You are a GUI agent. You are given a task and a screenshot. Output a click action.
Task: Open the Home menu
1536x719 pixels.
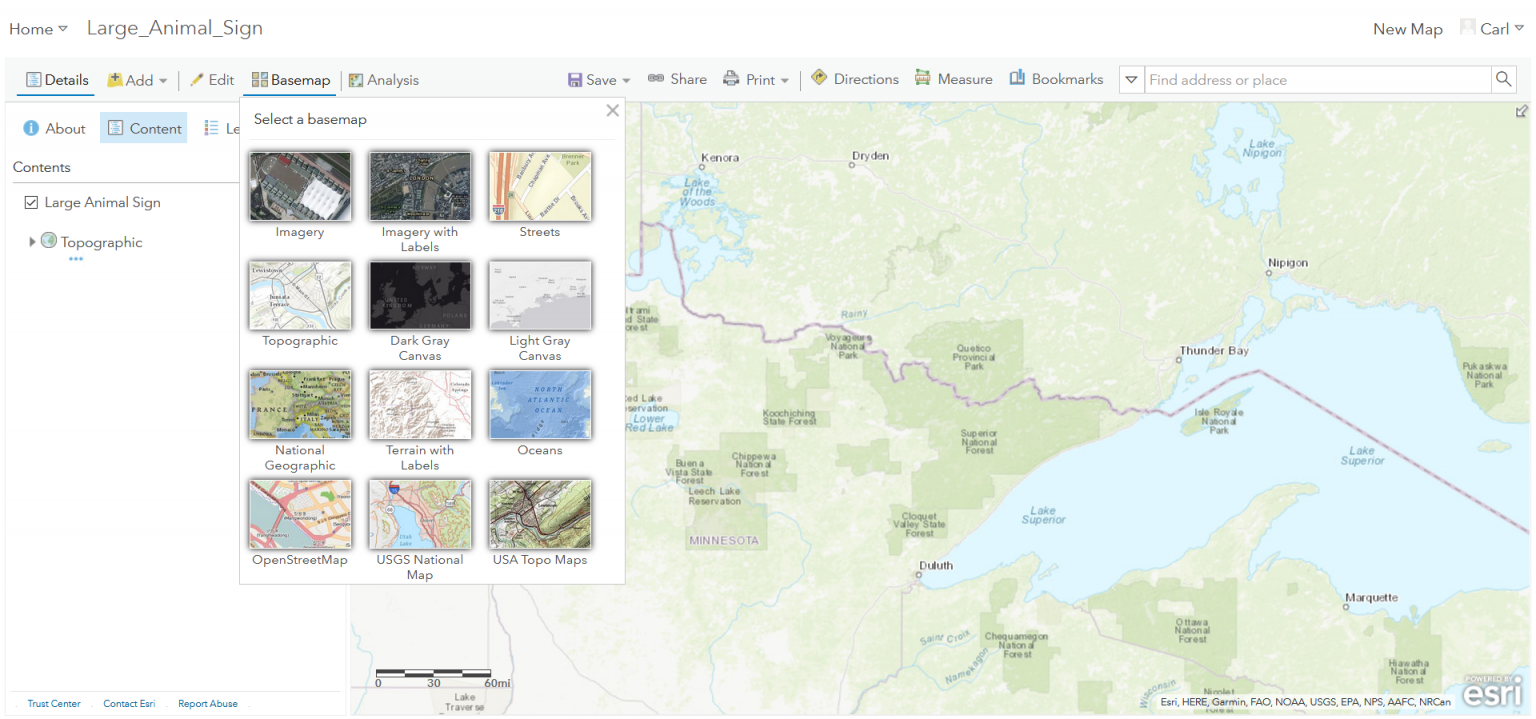pos(37,29)
